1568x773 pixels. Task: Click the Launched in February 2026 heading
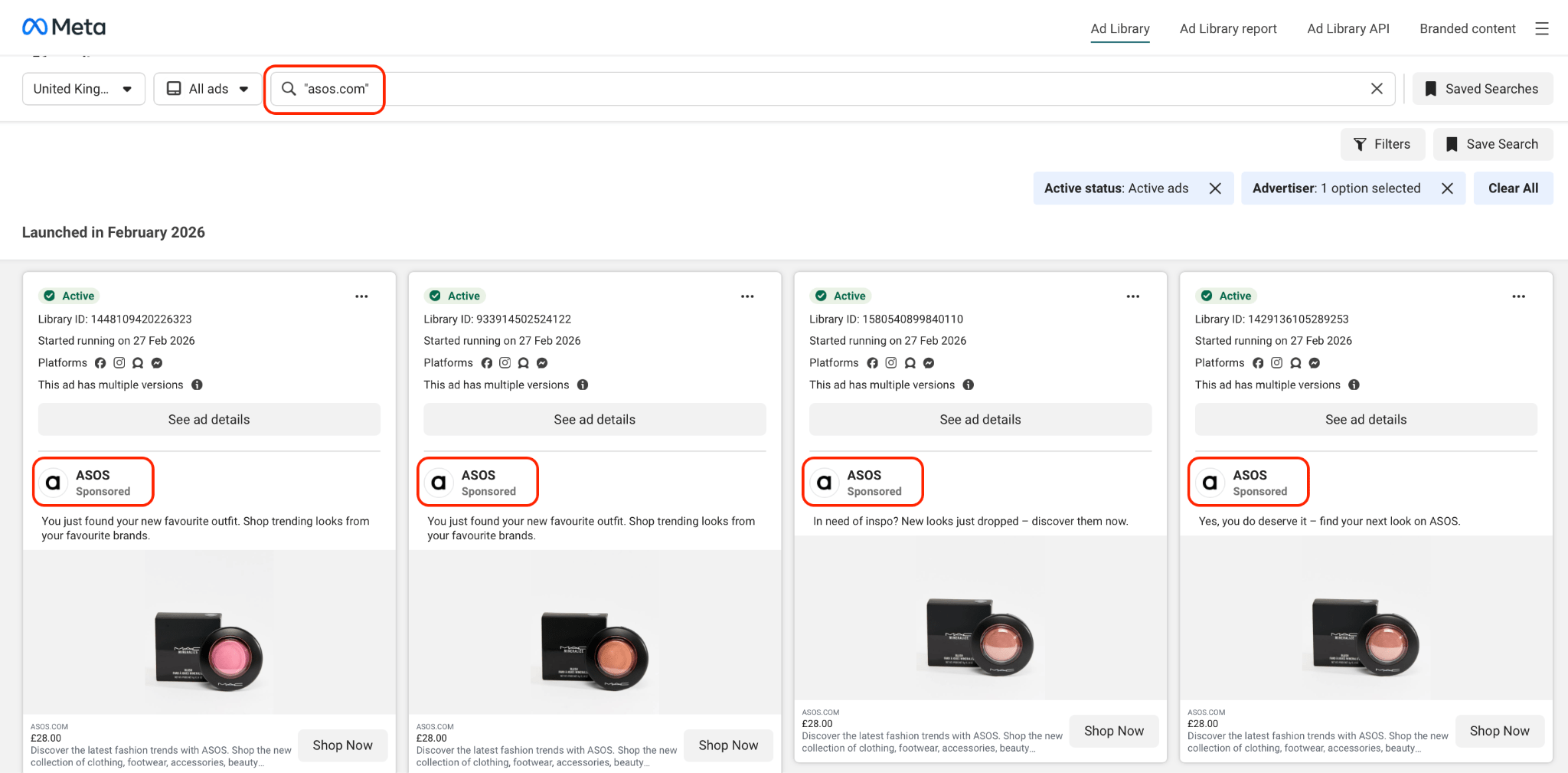[x=113, y=232]
